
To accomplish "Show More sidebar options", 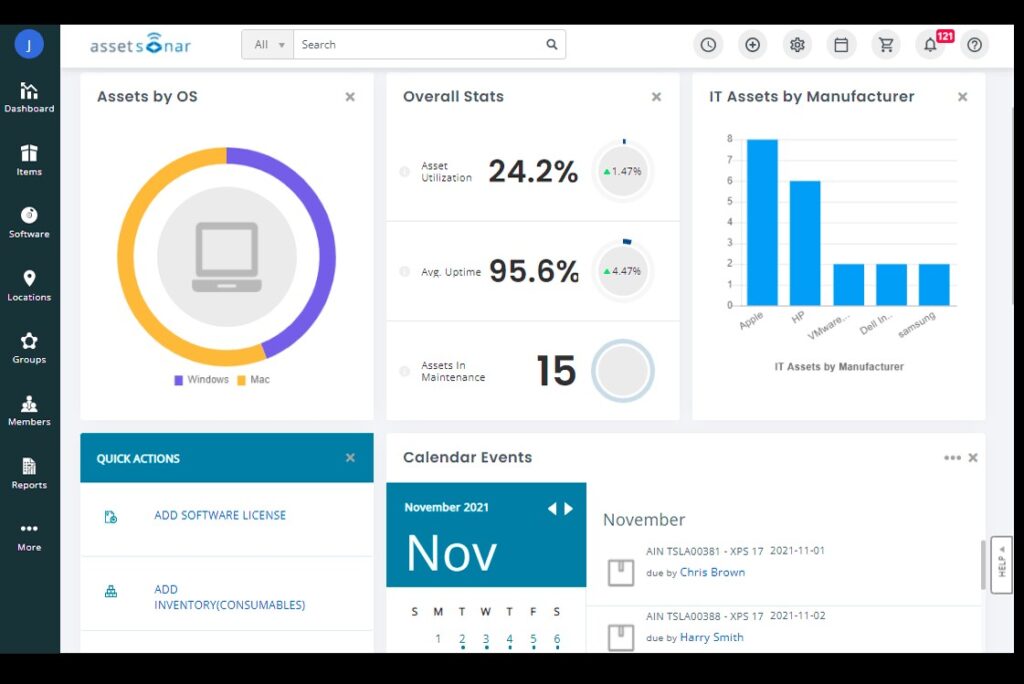I will [29, 536].
